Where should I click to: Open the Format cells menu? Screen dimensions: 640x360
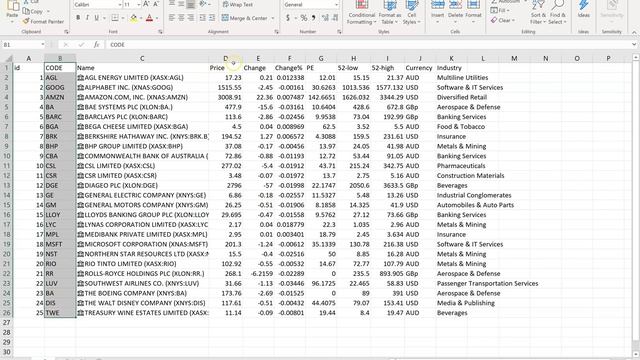pos(473,11)
